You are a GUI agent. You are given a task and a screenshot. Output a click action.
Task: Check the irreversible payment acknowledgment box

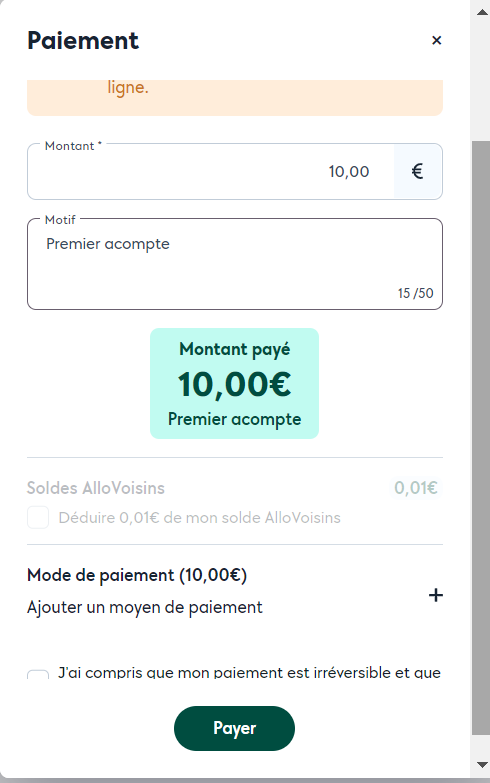(38, 675)
